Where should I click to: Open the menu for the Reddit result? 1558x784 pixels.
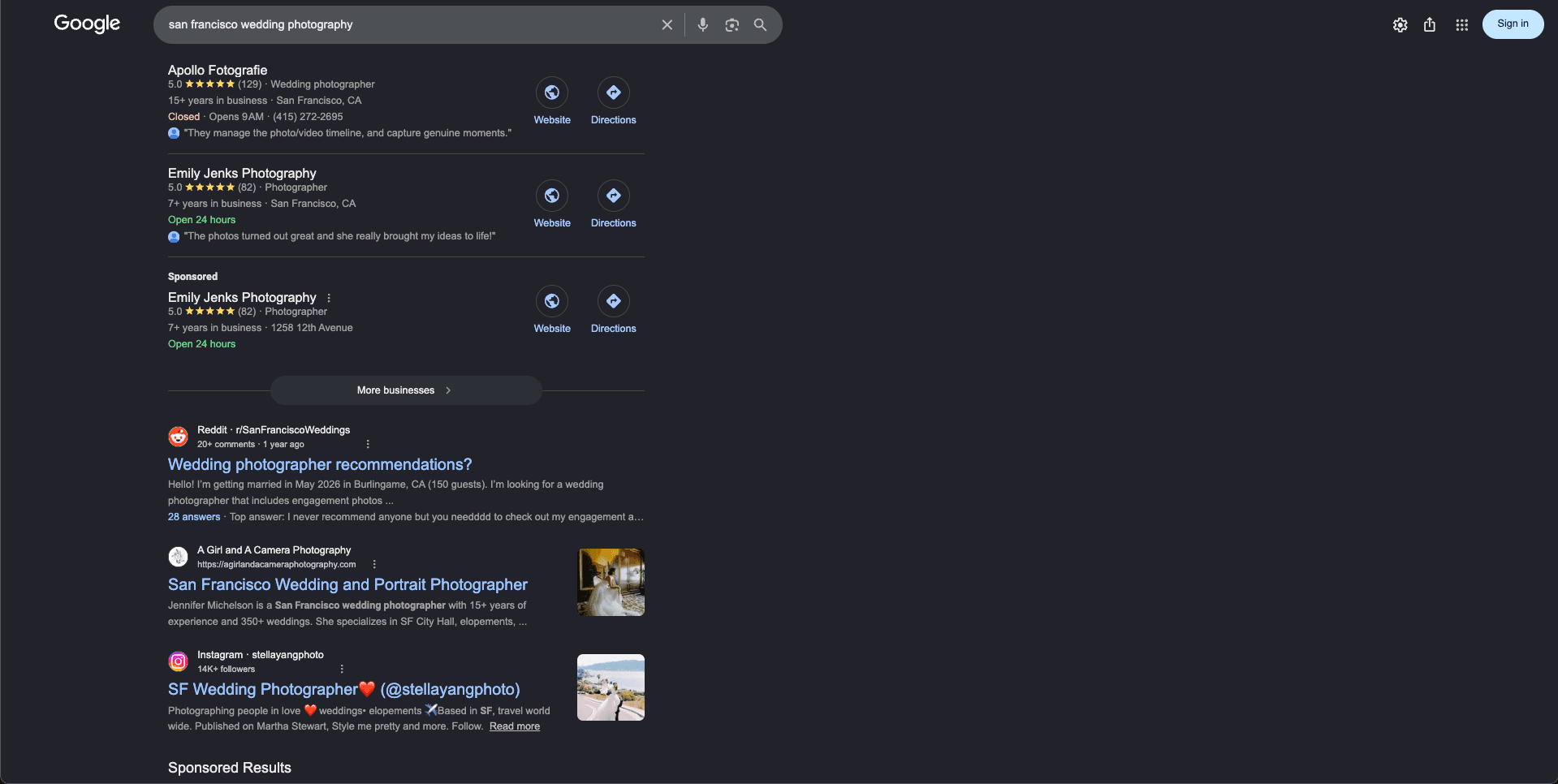pos(368,444)
